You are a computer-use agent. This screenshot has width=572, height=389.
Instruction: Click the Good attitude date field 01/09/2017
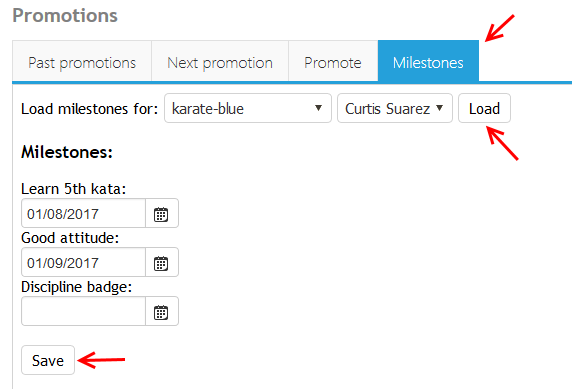[x=84, y=263]
